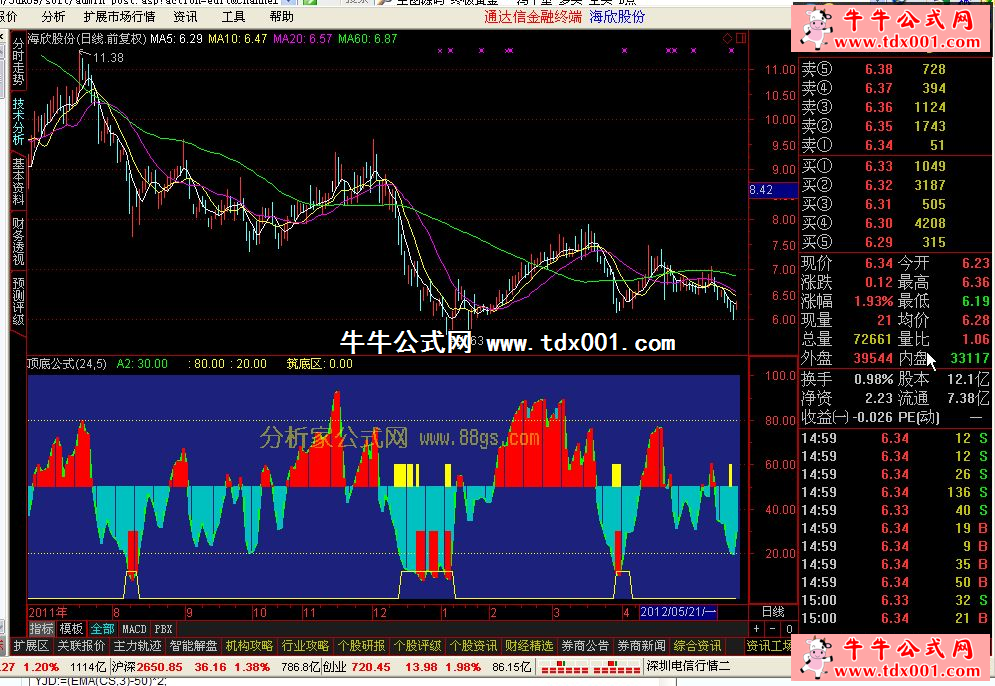Click the diamond icon above the price axis

tap(727, 39)
